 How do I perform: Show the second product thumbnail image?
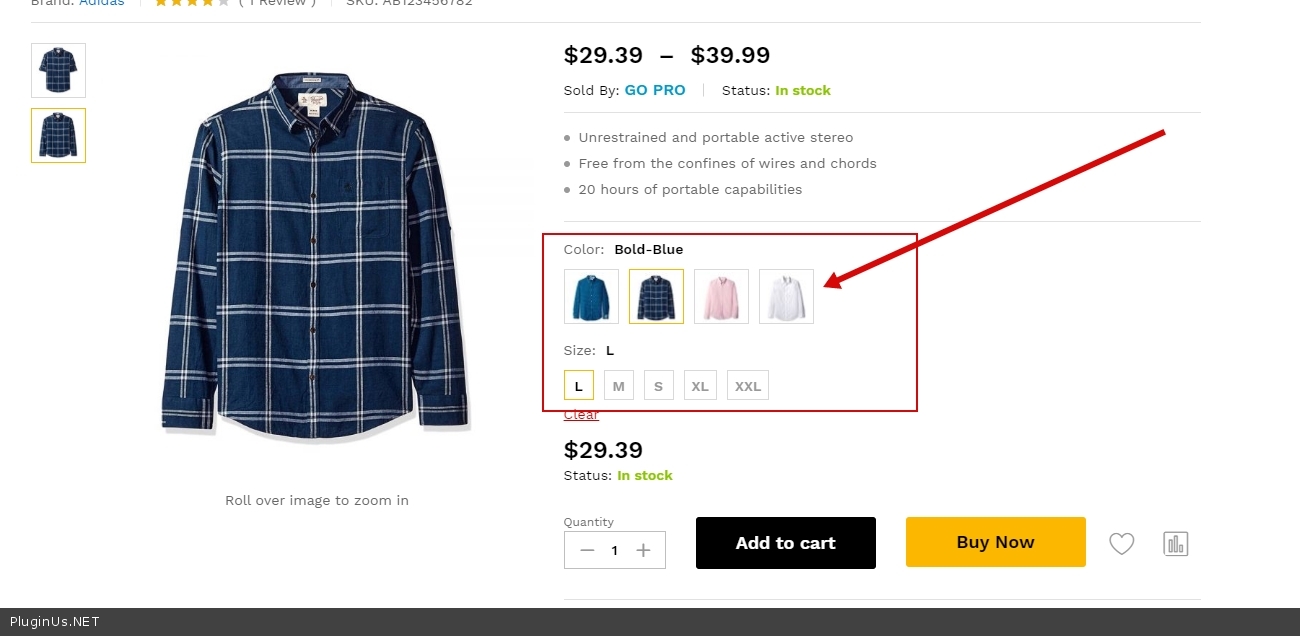click(x=58, y=135)
